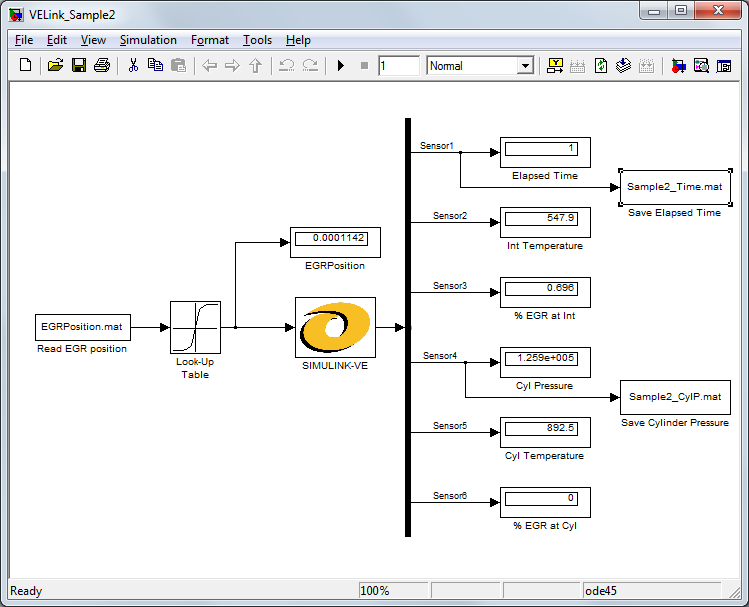Select the Sample2_CylP.mat block

click(675, 397)
